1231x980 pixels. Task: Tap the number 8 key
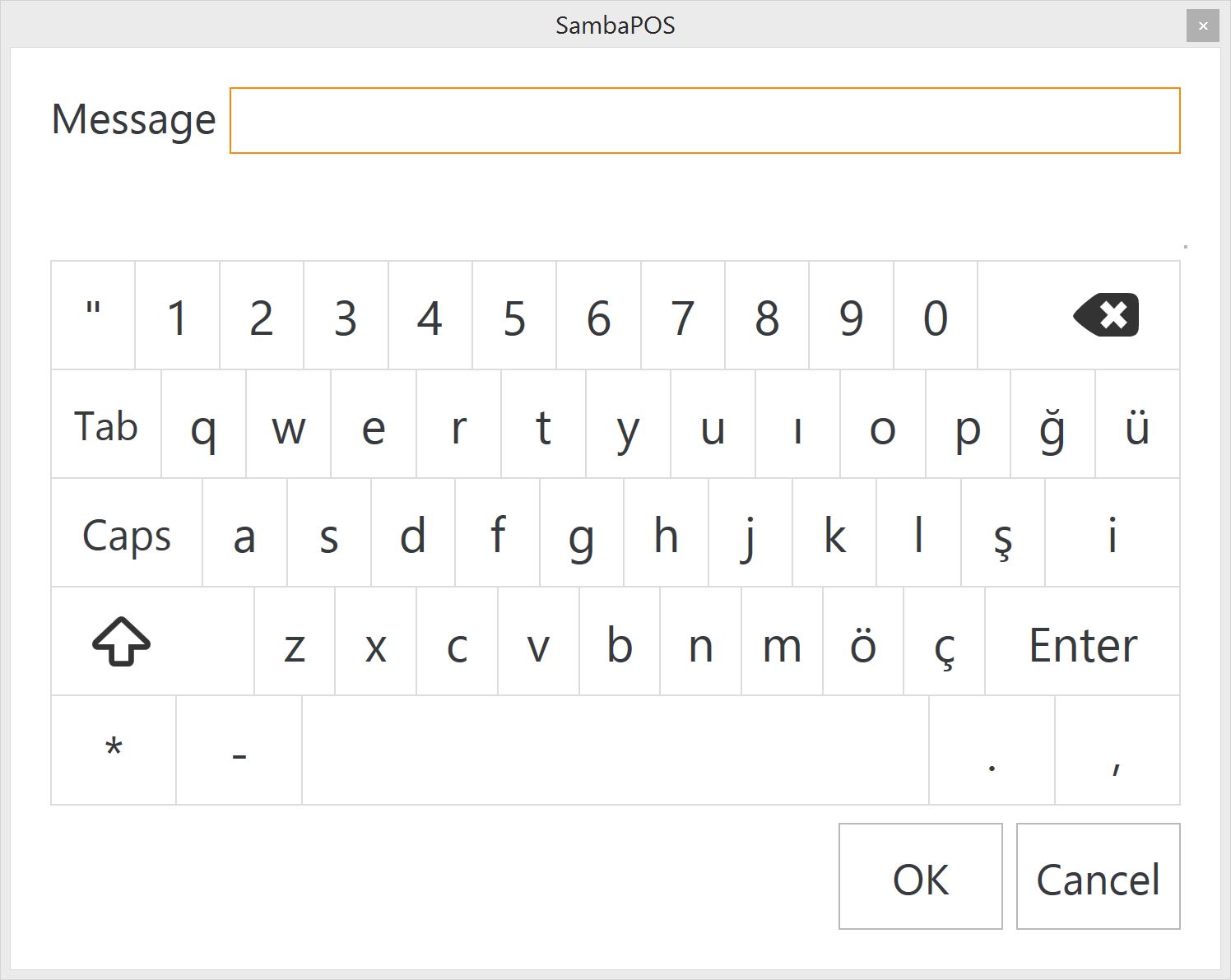(x=767, y=315)
